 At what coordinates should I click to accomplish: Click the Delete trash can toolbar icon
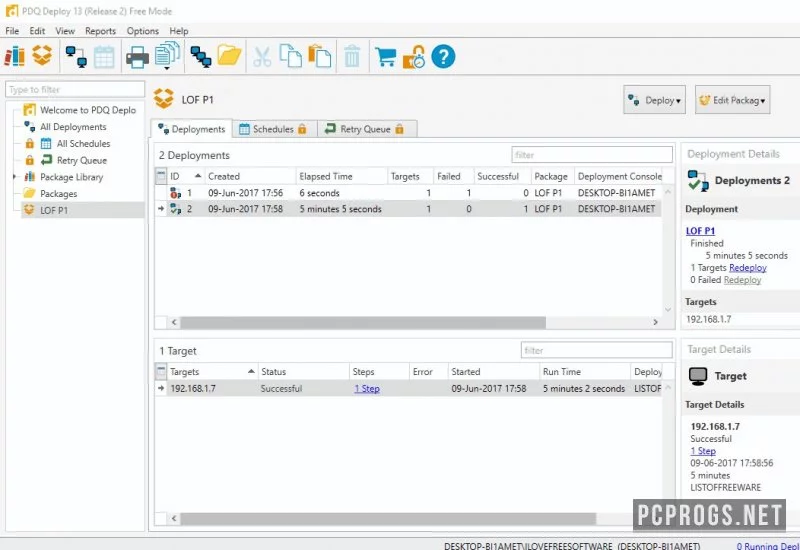[352, 56]
